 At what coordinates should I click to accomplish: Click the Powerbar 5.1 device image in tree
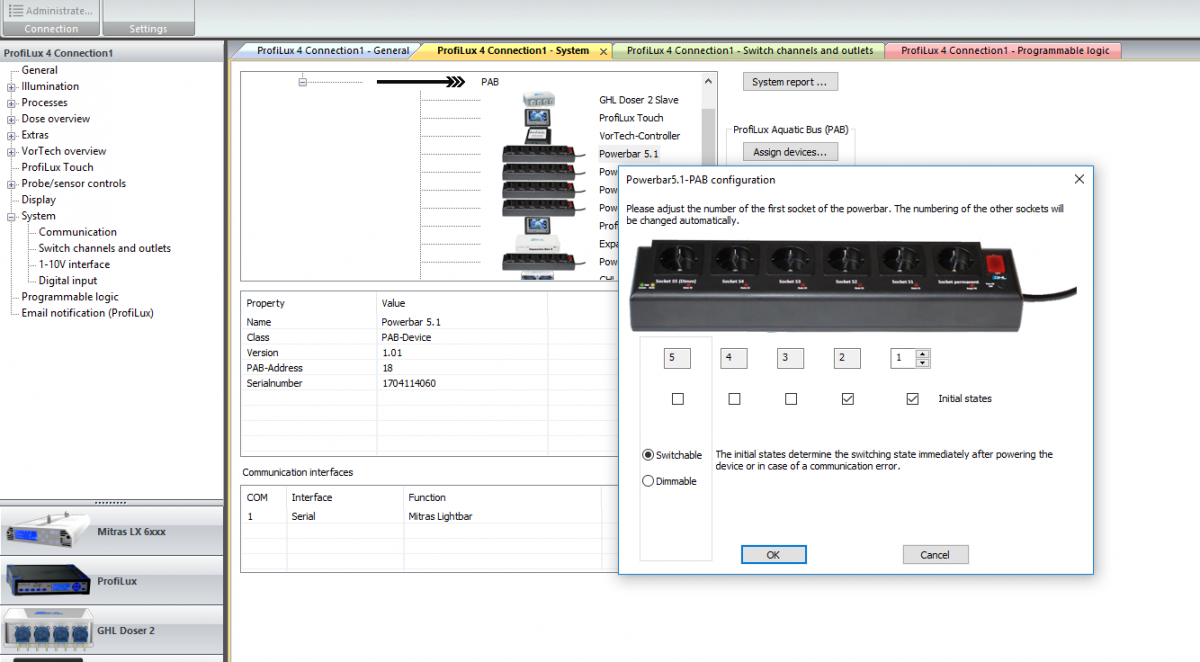(544, 154)
